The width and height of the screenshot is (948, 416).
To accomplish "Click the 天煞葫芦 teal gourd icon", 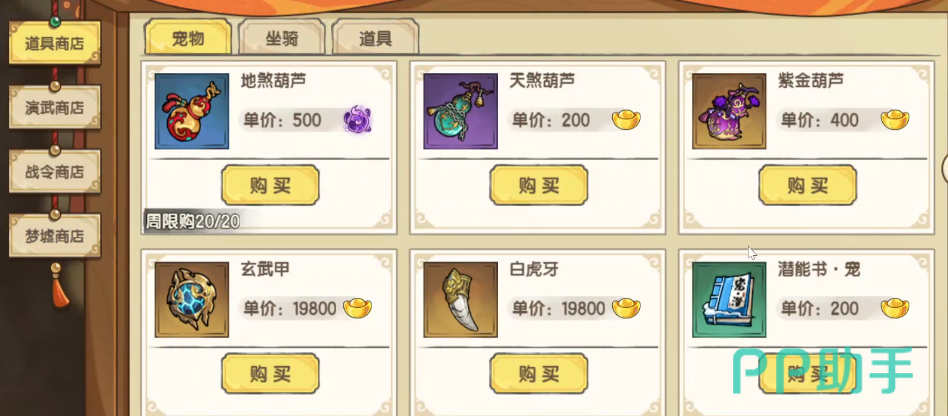I will [460, 111].
